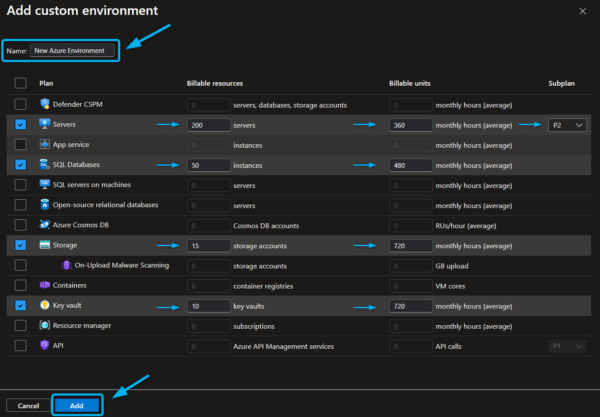
Task: Uncheck the SQL Databases checkbox
Action: coord(21,165)
